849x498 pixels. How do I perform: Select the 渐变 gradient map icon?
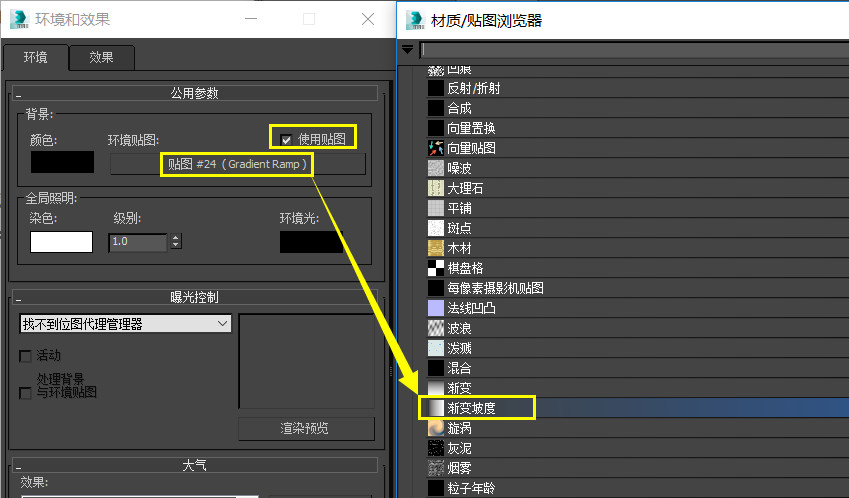pos(436,388)
